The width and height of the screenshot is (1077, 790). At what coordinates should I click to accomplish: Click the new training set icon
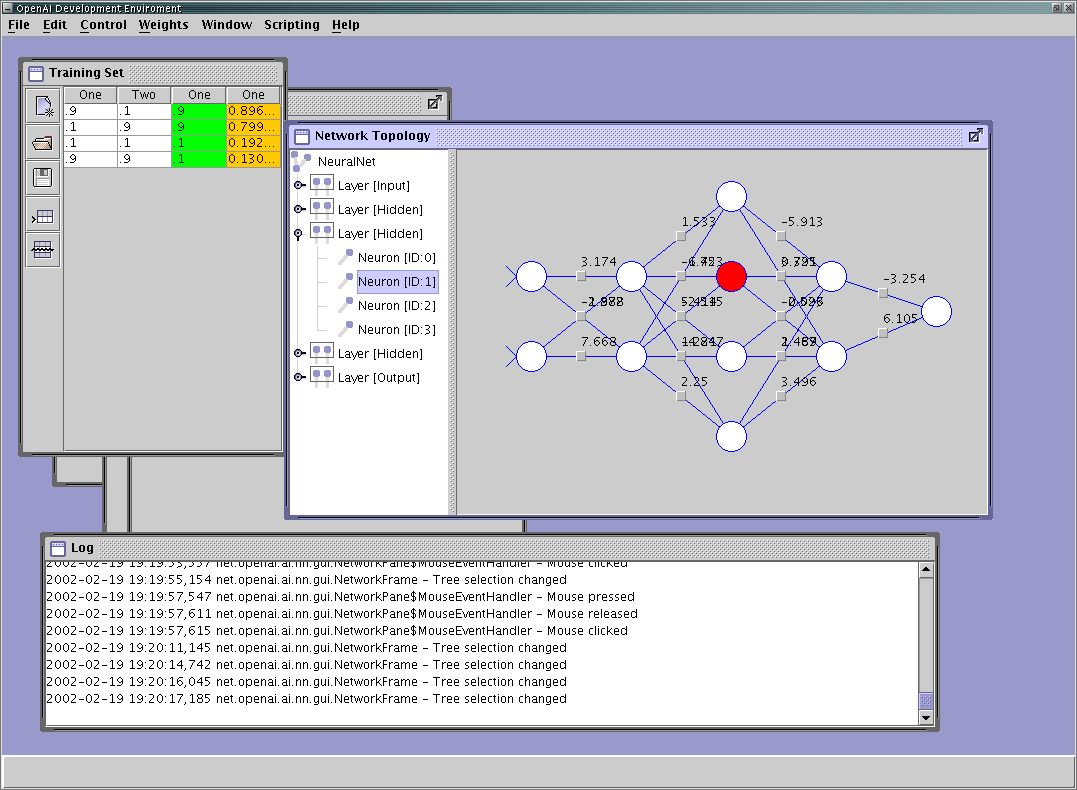coord(43,107)
